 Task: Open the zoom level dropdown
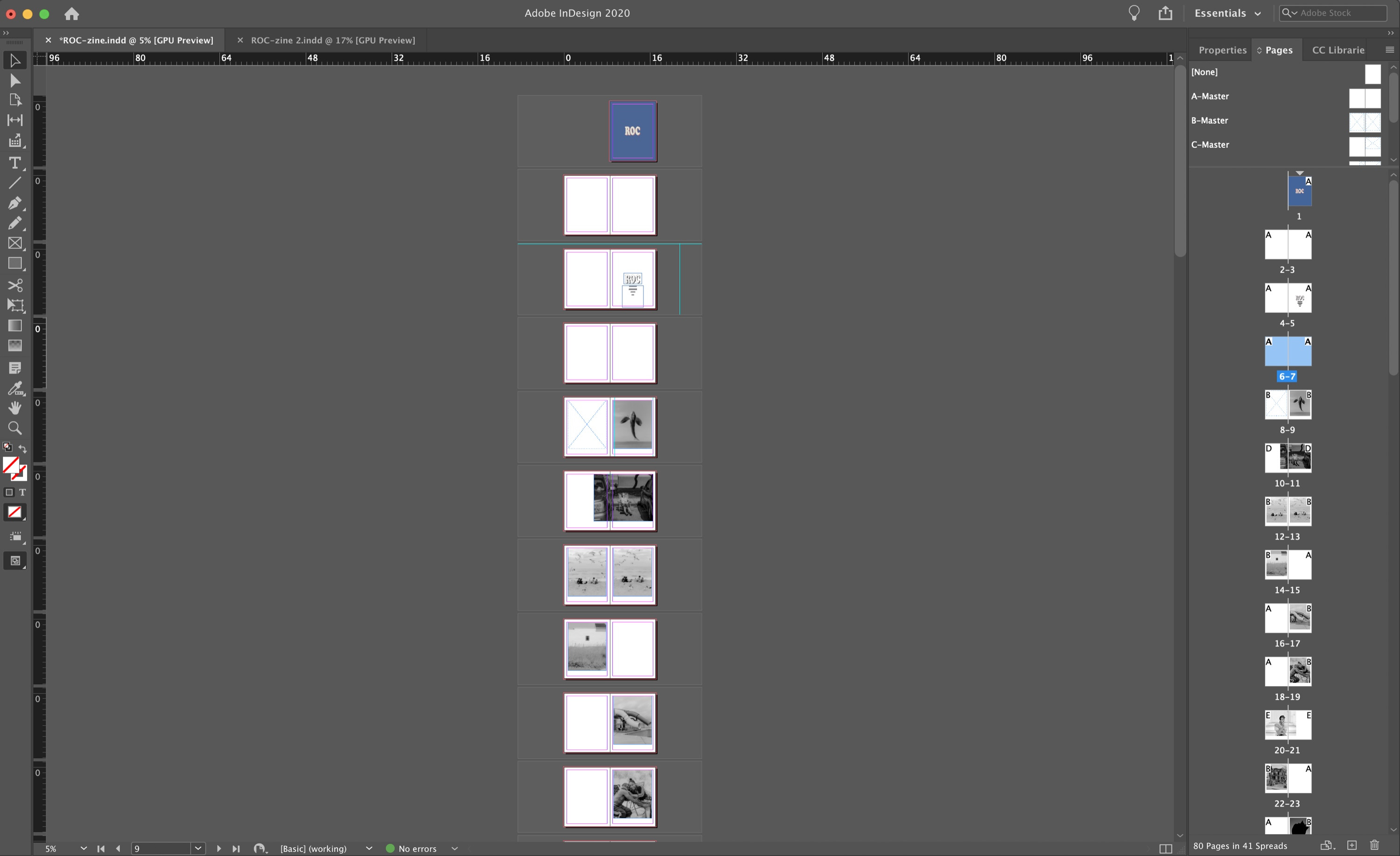(x=84, y=848)
